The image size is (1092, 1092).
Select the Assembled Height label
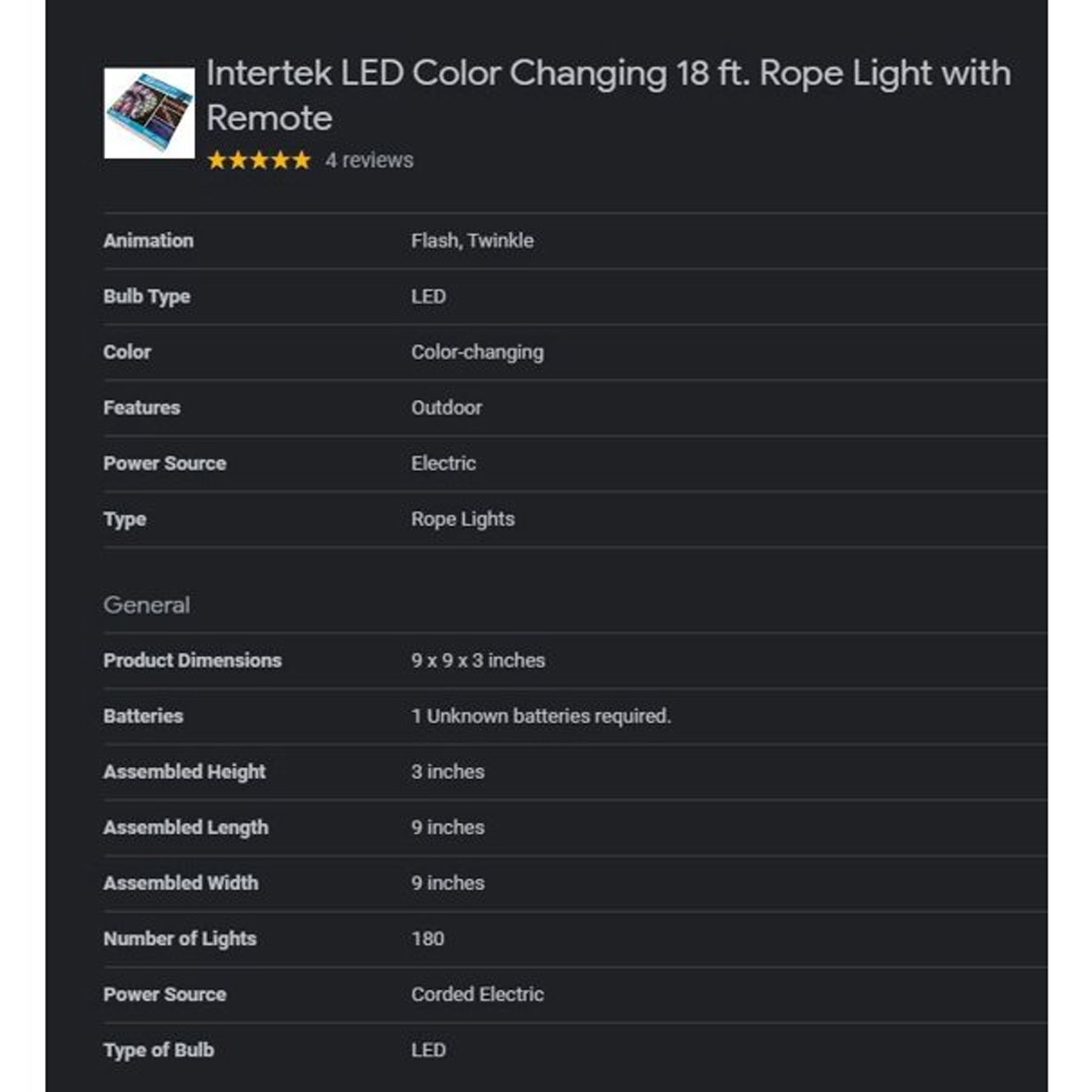click(x=185, y=772)
